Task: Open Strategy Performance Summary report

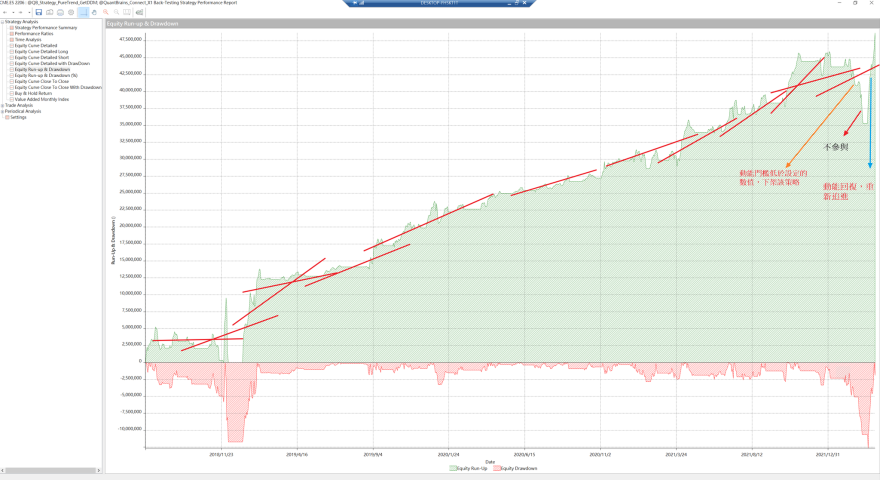Action: click(x=45, y=27)
